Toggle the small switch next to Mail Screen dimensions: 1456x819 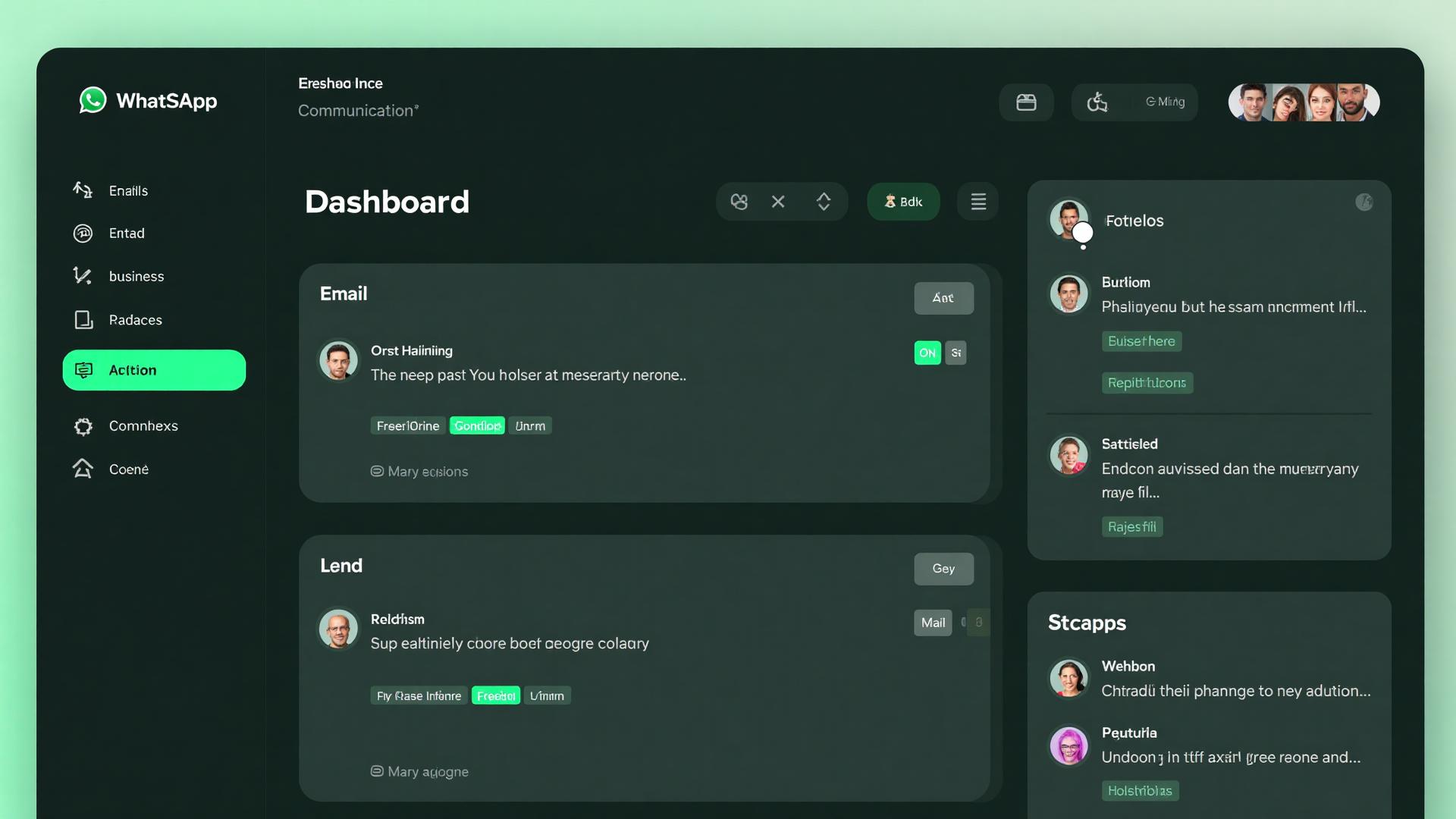(975, 623)
